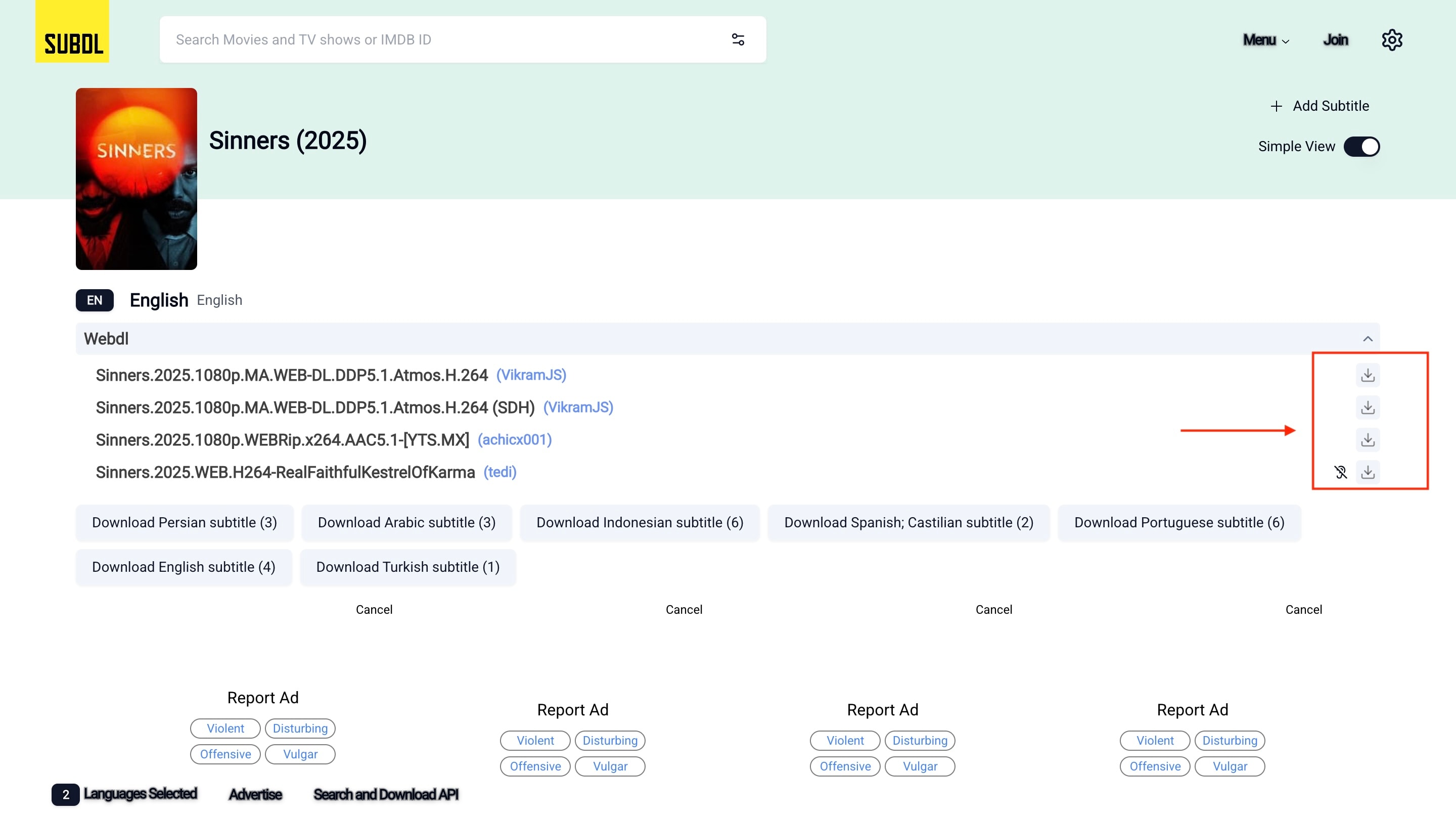The height and width of the screenshot is (817, 1456).
Task: Select Offensive in first Report Ad
Action: click(x=225, y=754)
